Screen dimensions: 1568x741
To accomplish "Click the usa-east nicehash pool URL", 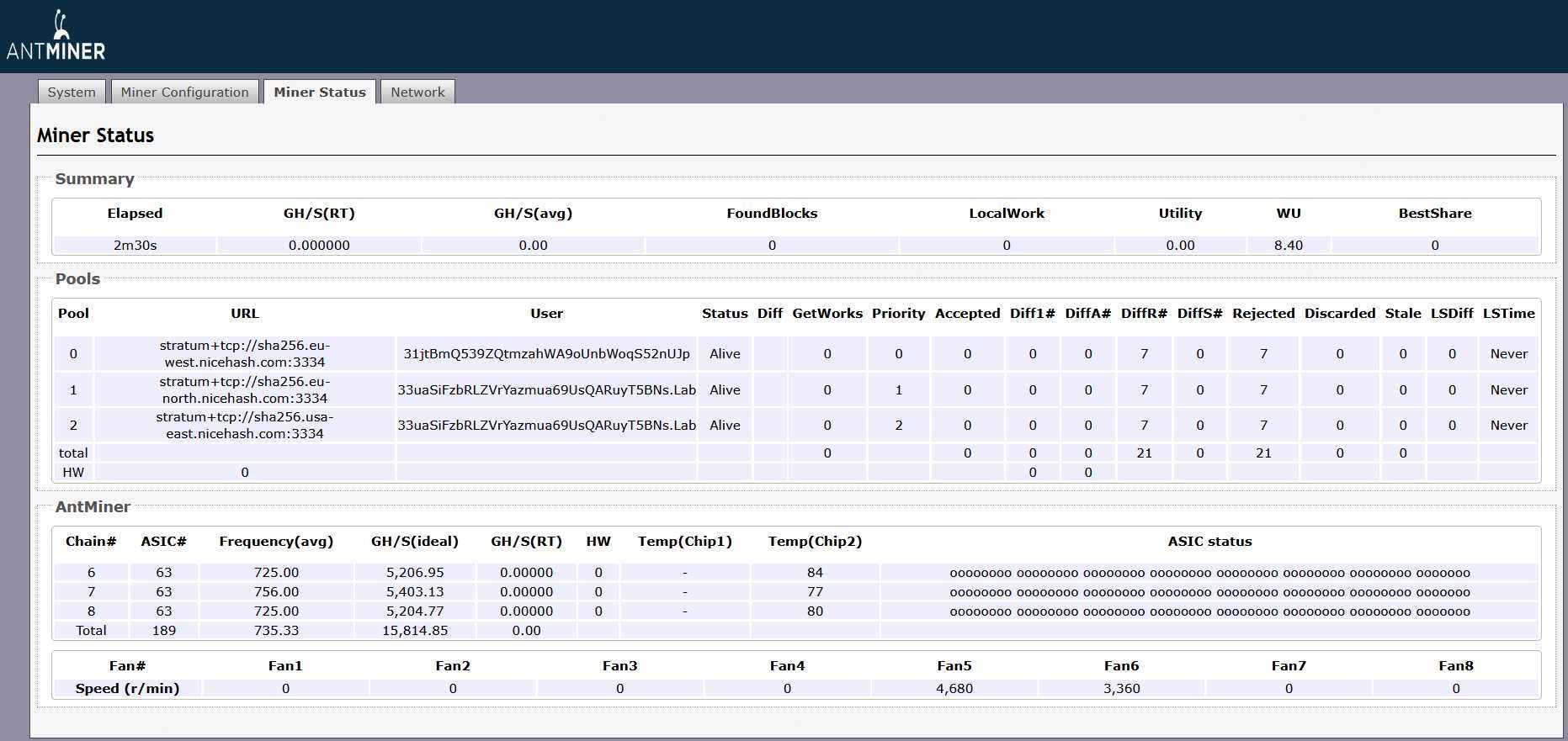I will pyautogui.click(x=245, y=426).
